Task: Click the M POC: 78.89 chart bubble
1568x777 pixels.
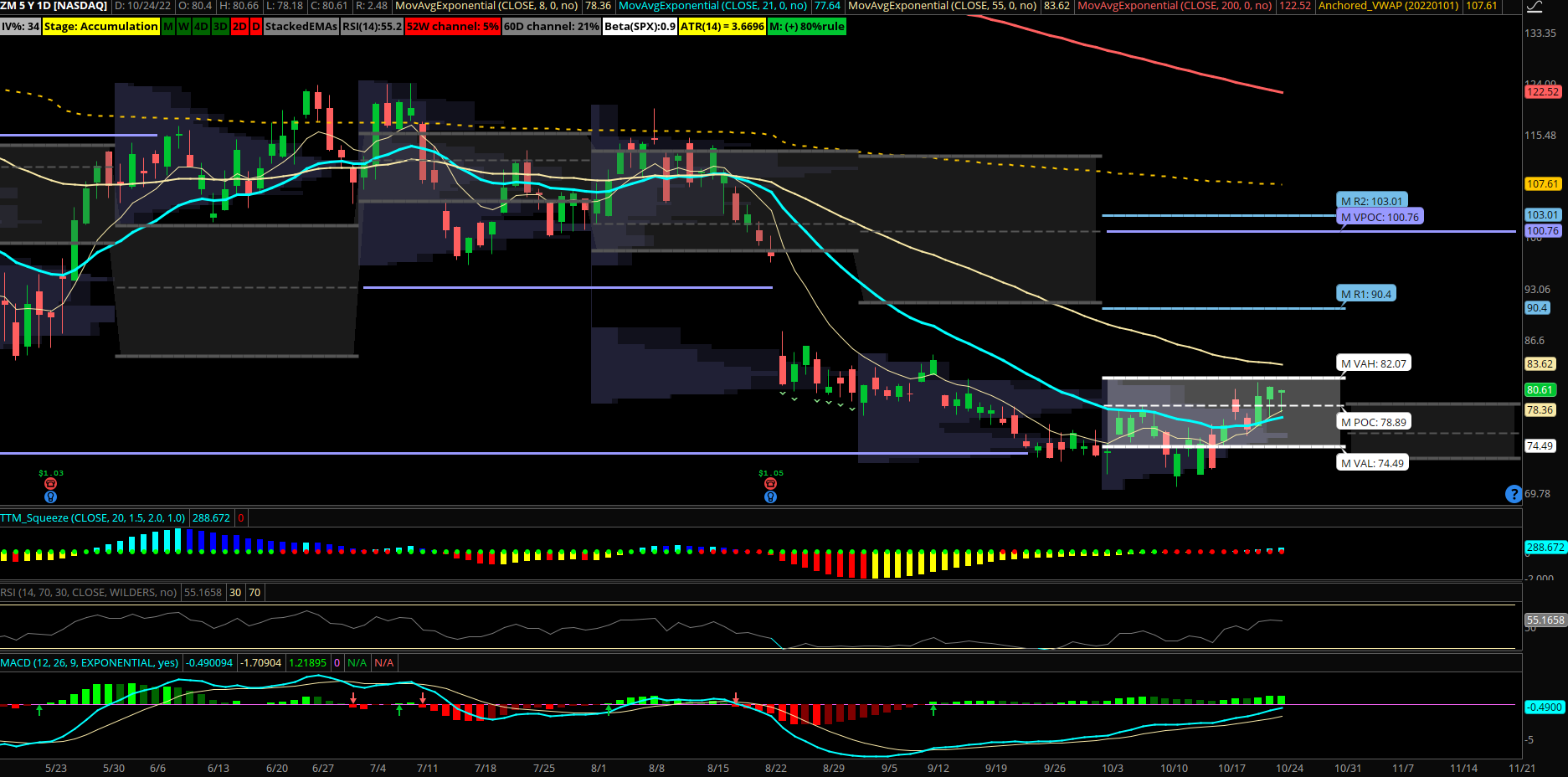Action: [1373, 422]
